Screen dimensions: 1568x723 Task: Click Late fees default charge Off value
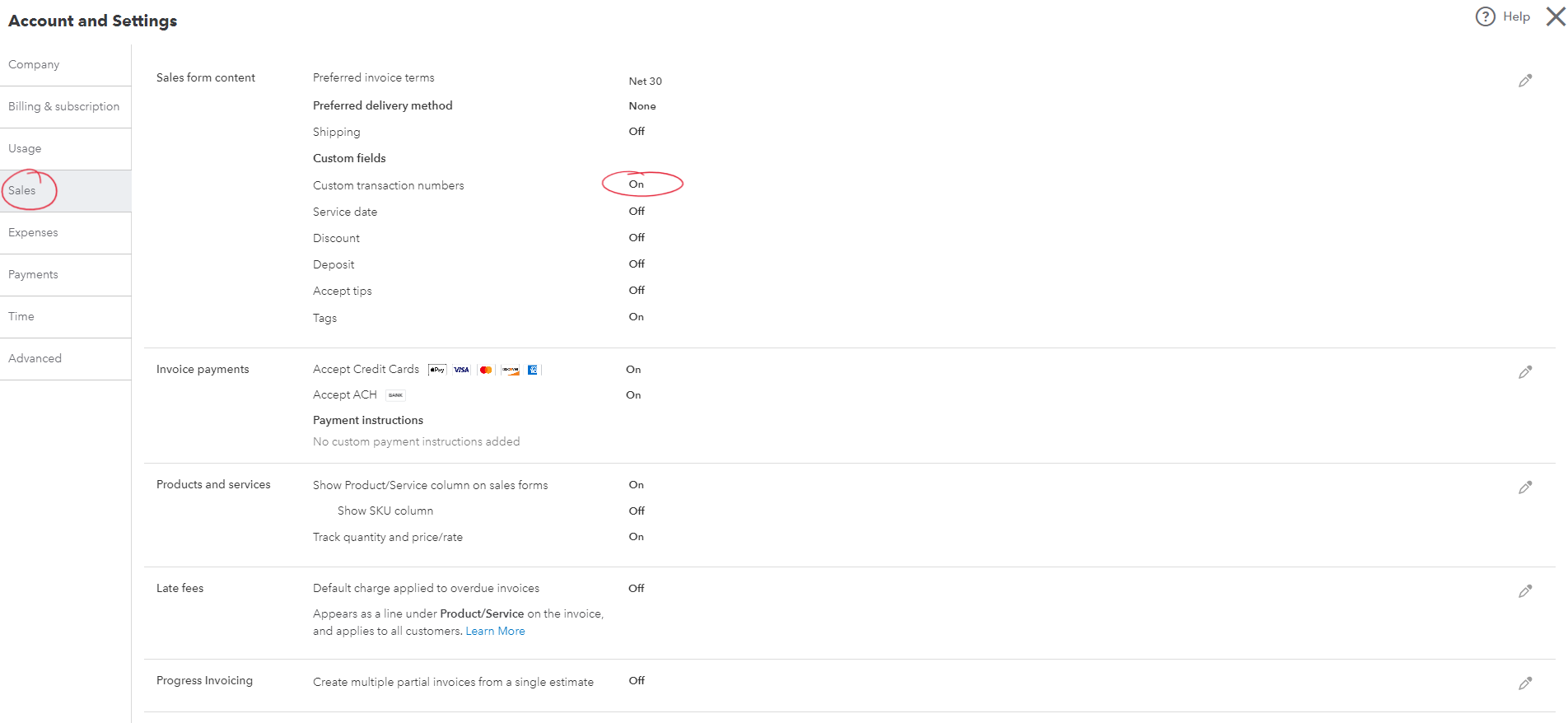[x=637, y=589]
